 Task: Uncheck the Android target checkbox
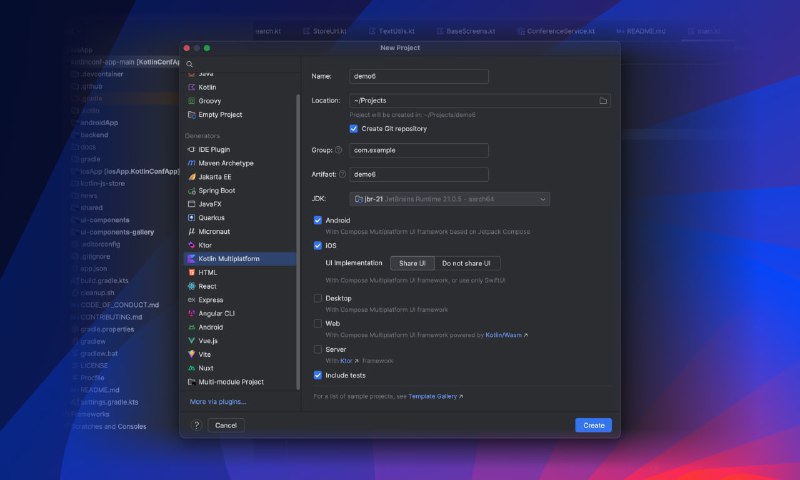click(318, 220)
